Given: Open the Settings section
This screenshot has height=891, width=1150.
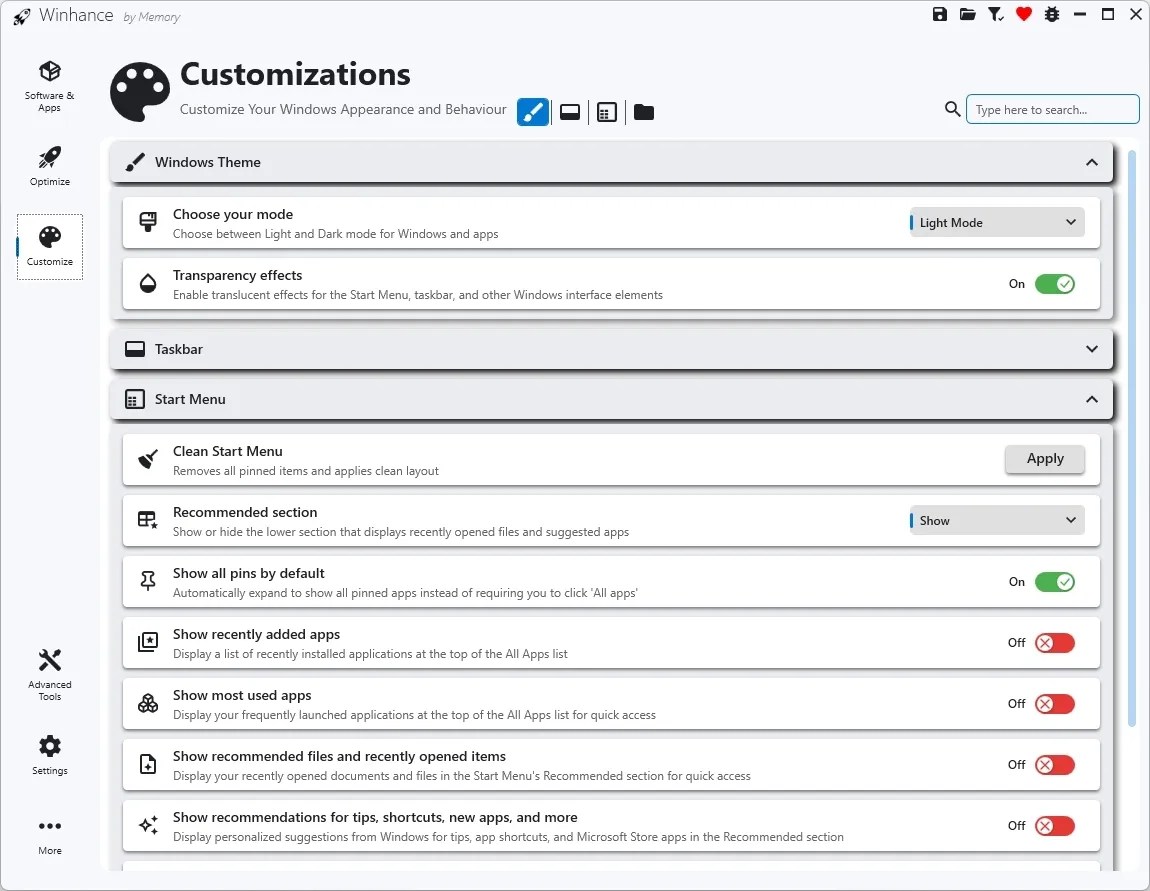Looking at the screenshot, I should coord(49,753).
